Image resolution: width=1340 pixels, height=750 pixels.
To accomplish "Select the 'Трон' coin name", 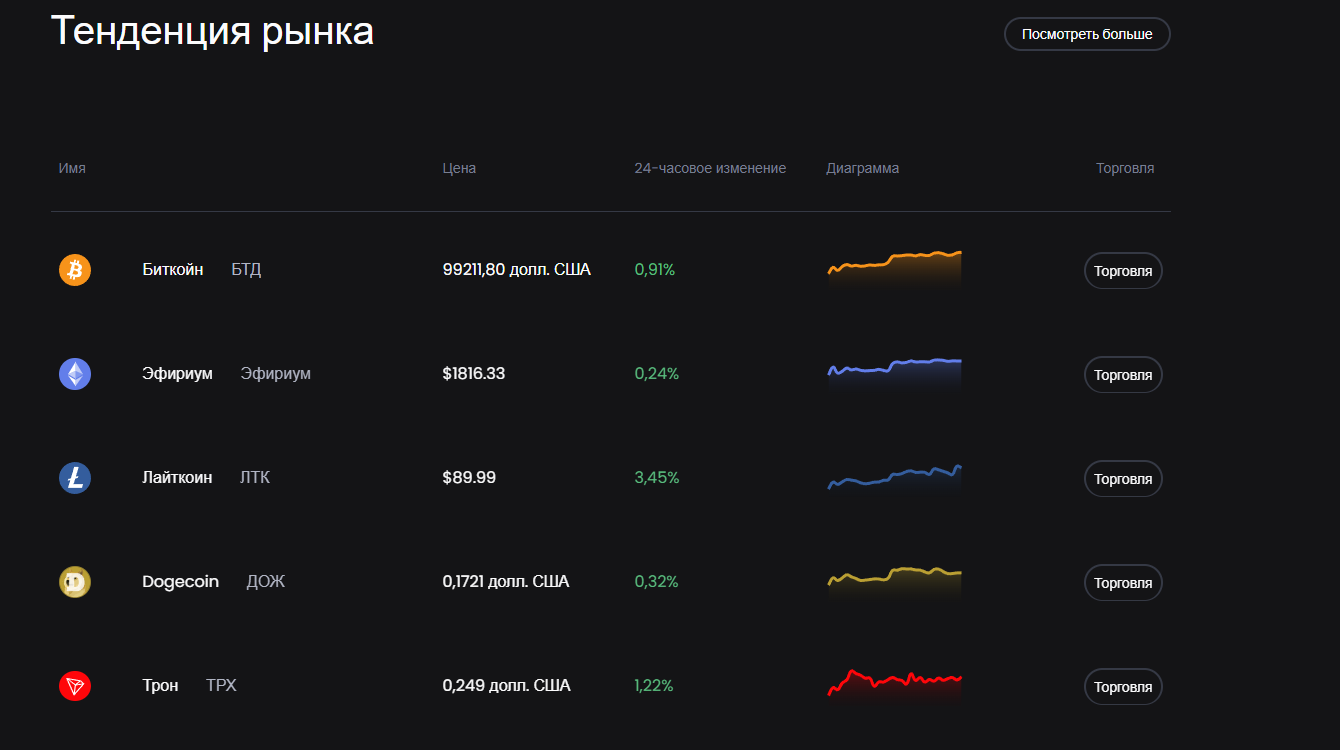I will pos(160,685).
